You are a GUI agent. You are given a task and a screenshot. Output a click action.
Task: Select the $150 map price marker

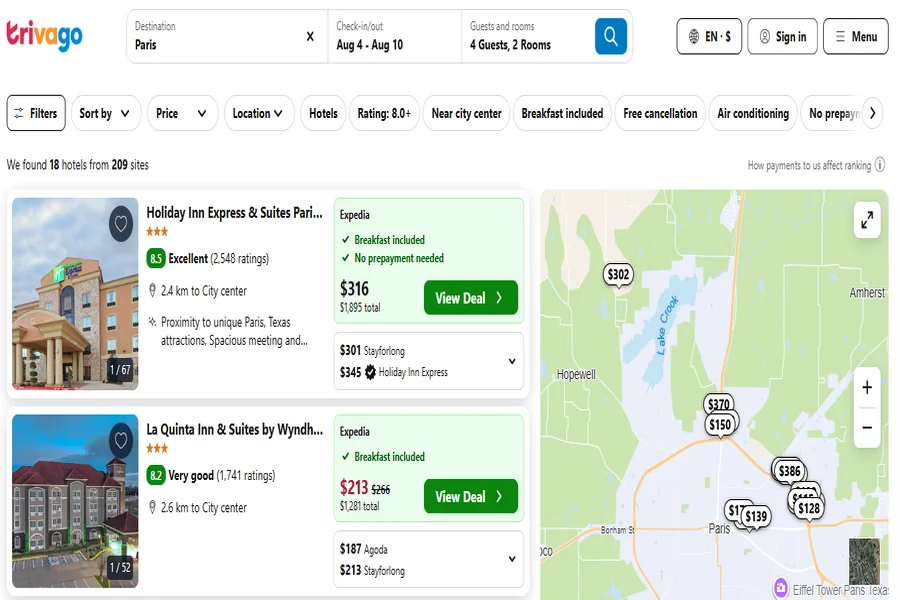coord(720,425)
